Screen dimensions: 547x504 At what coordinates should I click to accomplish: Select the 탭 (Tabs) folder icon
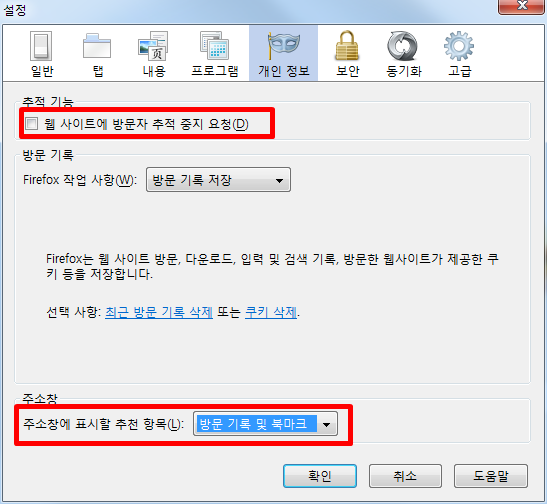(97, 46)
